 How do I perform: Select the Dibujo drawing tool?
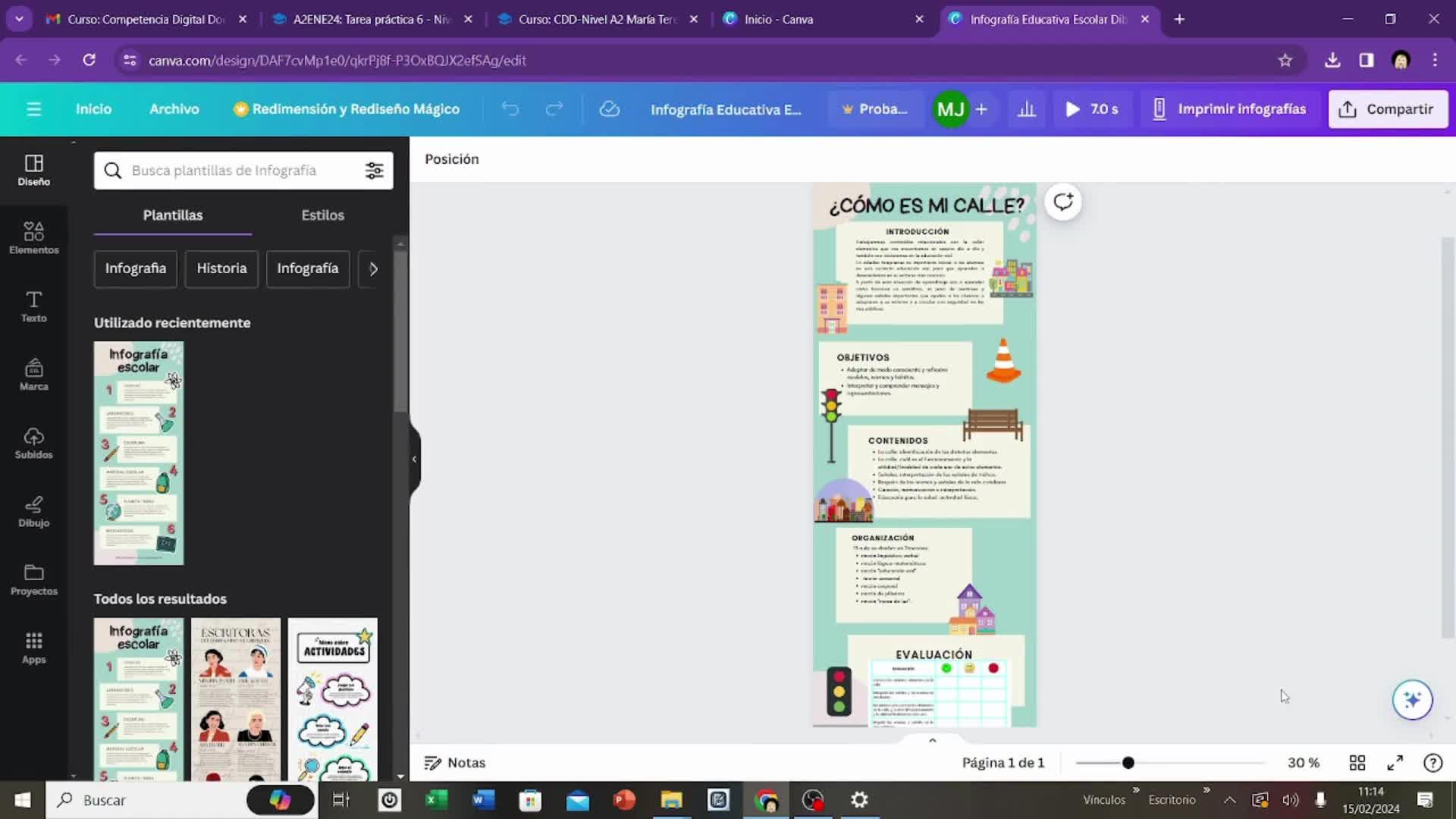coord(33,511)
